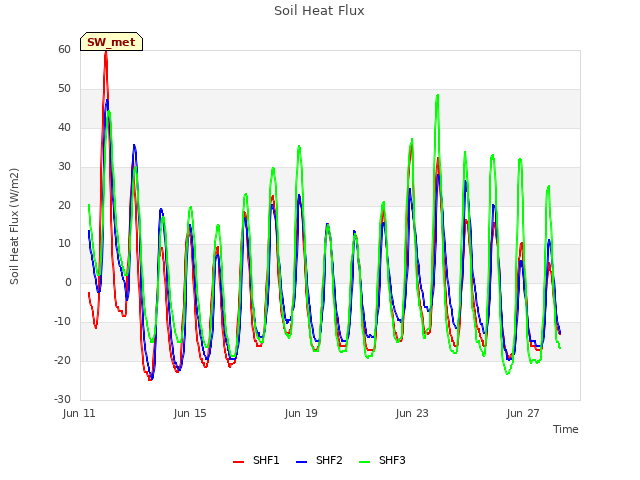The width and height of the screenshot is (640, 480).
Task: Toggle the SHF3 series in the legend
Action: [382, 460]
